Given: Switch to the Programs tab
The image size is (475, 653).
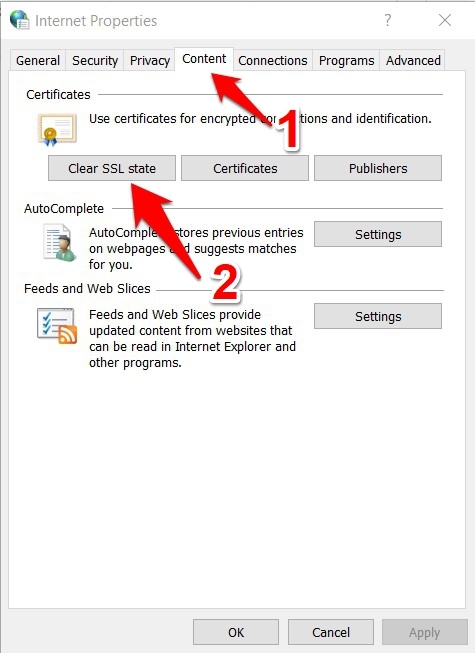Looking at the screenshot, I should tap(346, 60).
